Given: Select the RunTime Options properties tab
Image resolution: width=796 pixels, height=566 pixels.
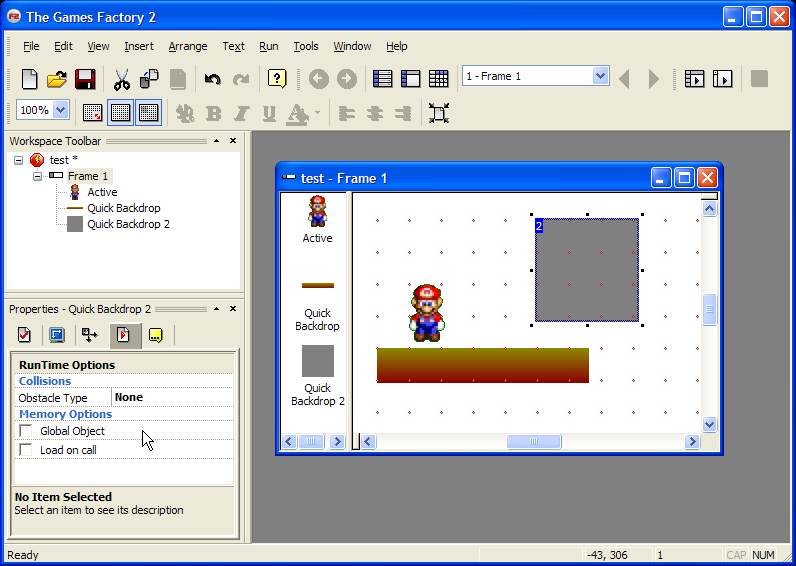Looking at the screenshot, I should click(x=123, y=335).
